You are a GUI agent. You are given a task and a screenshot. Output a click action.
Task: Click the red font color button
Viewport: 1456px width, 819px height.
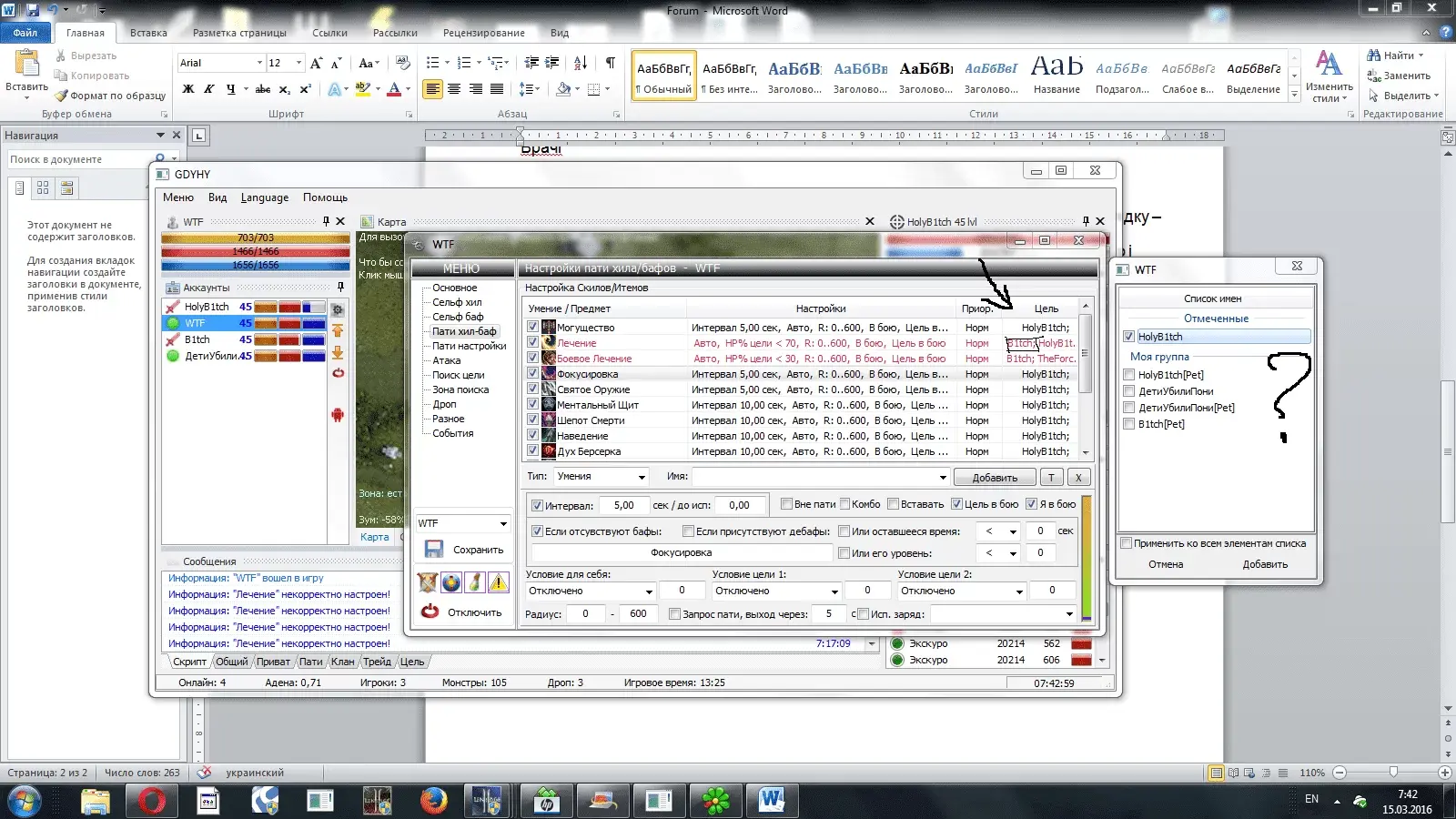(x=394, y=89)
